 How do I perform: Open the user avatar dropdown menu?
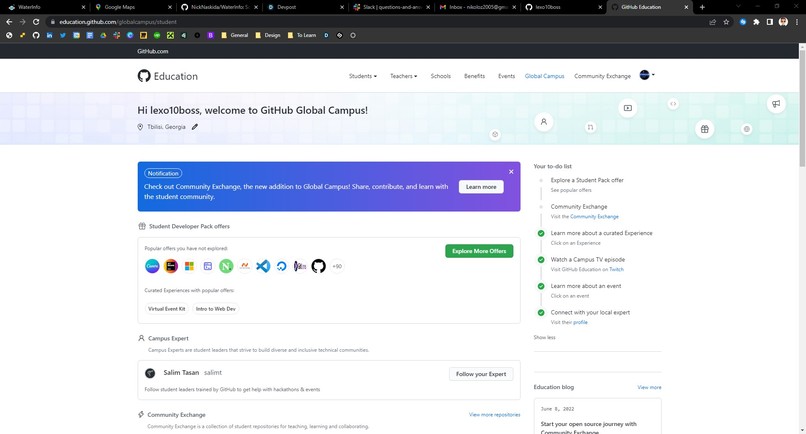647,75
